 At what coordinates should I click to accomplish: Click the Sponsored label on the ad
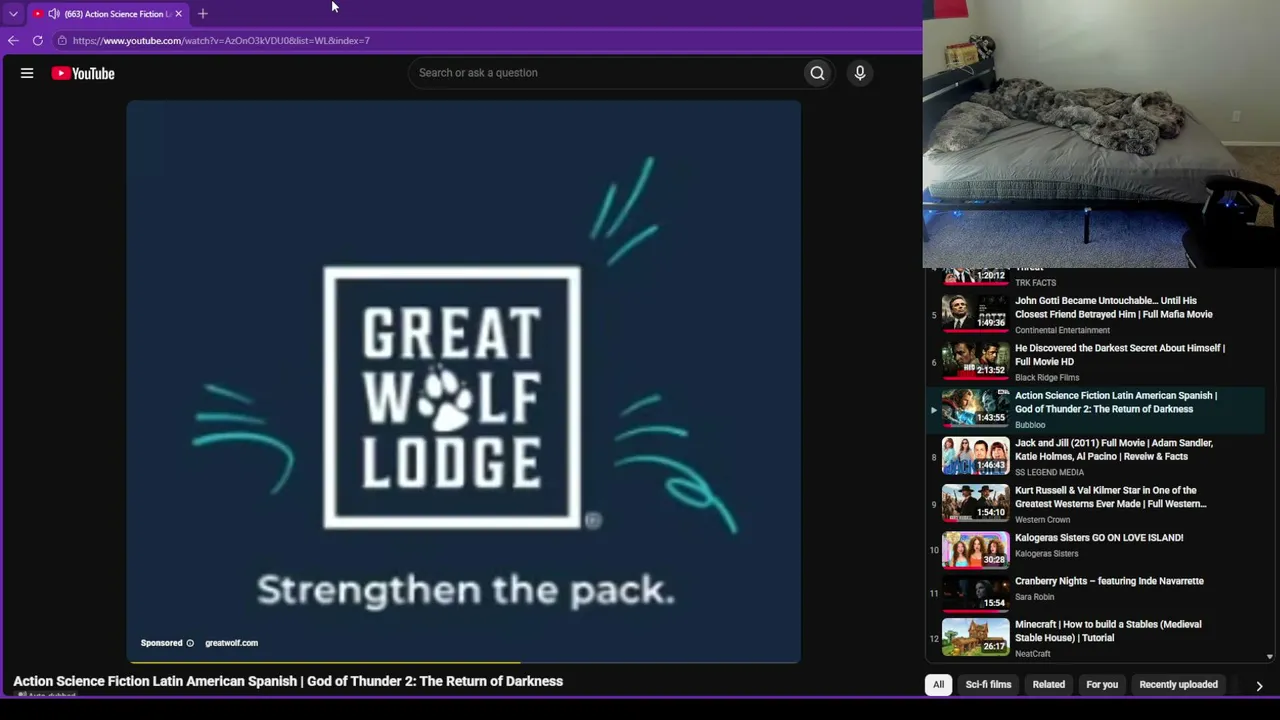(x=161, y=643)
